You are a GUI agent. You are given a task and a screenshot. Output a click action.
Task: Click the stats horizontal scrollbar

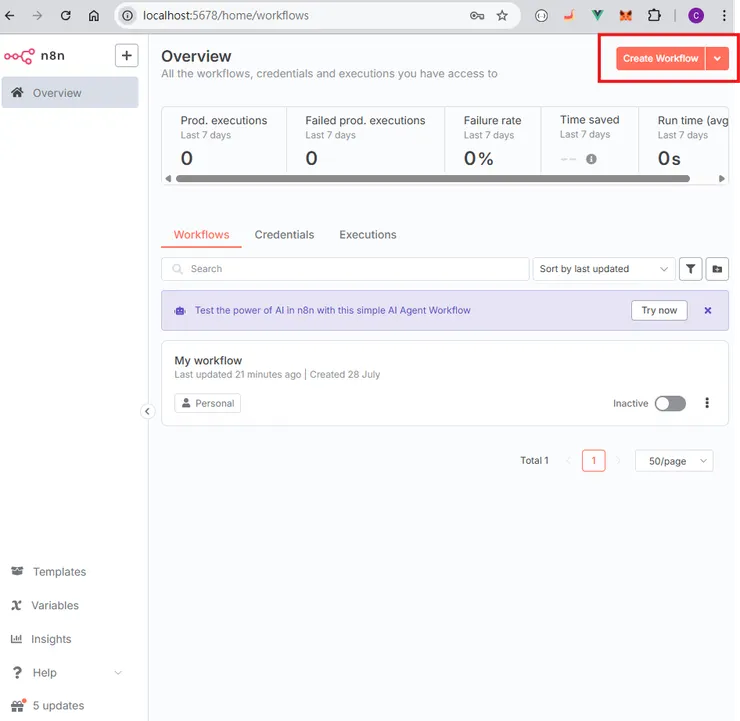(x=433, y=179)
